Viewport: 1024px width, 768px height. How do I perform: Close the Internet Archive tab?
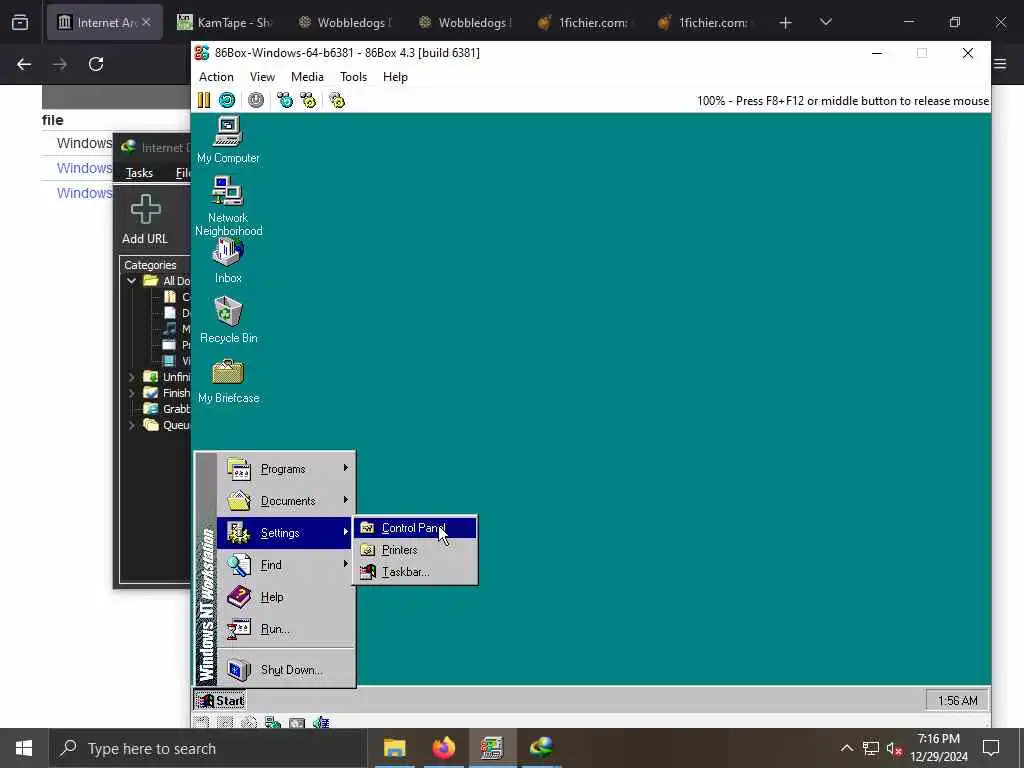[146, 22]
